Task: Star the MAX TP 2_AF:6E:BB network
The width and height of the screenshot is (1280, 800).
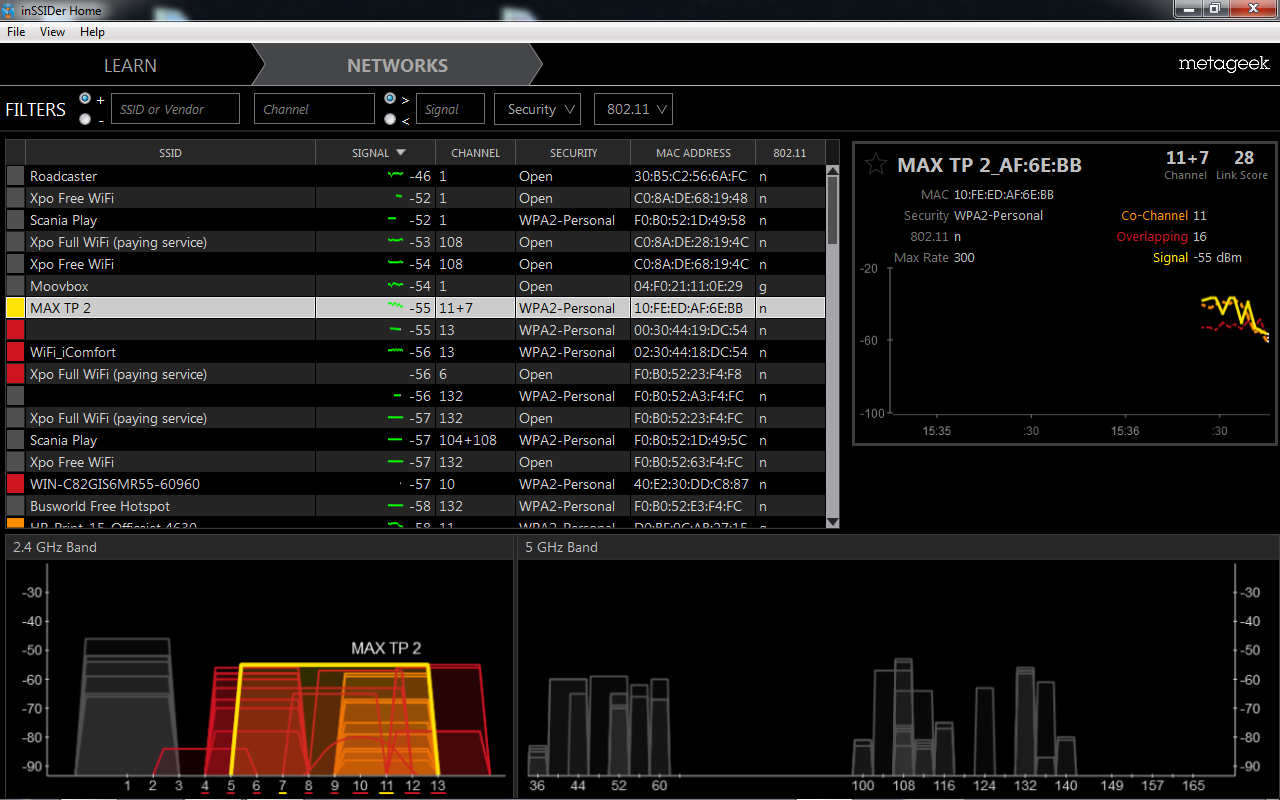Action: (x=876, y=164)
